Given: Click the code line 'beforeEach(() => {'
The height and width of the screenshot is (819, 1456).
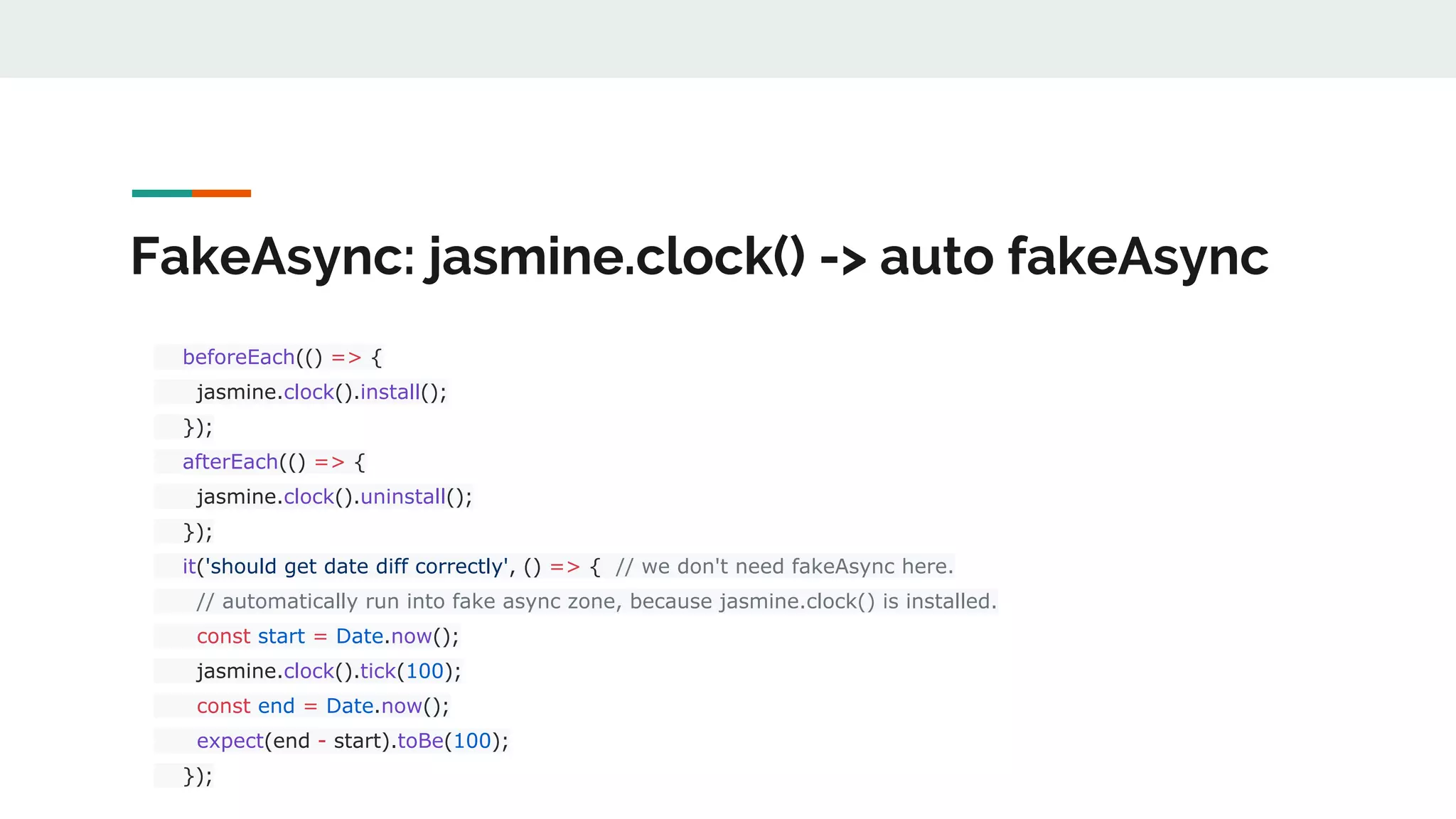Looking at the screenshot, I should point(282,357).
